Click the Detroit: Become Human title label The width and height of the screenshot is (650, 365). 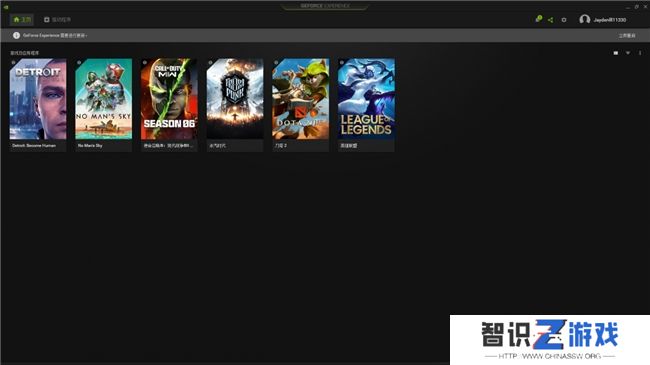point(34,146)
